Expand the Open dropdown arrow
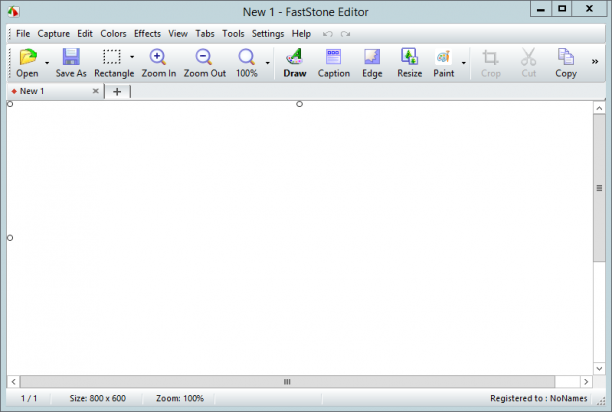 pos(47,62)
